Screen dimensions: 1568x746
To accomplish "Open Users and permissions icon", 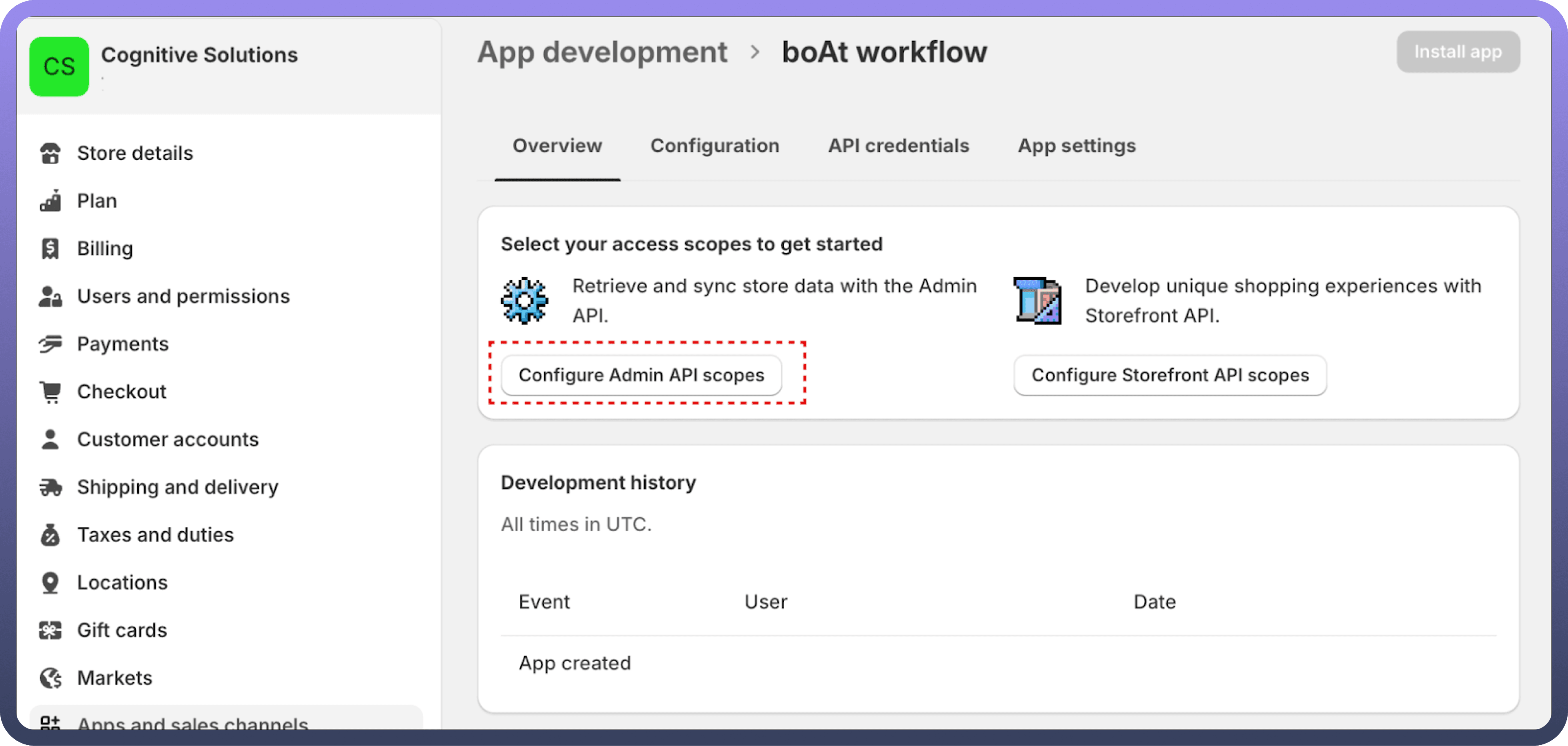I will tap(50, 296).
